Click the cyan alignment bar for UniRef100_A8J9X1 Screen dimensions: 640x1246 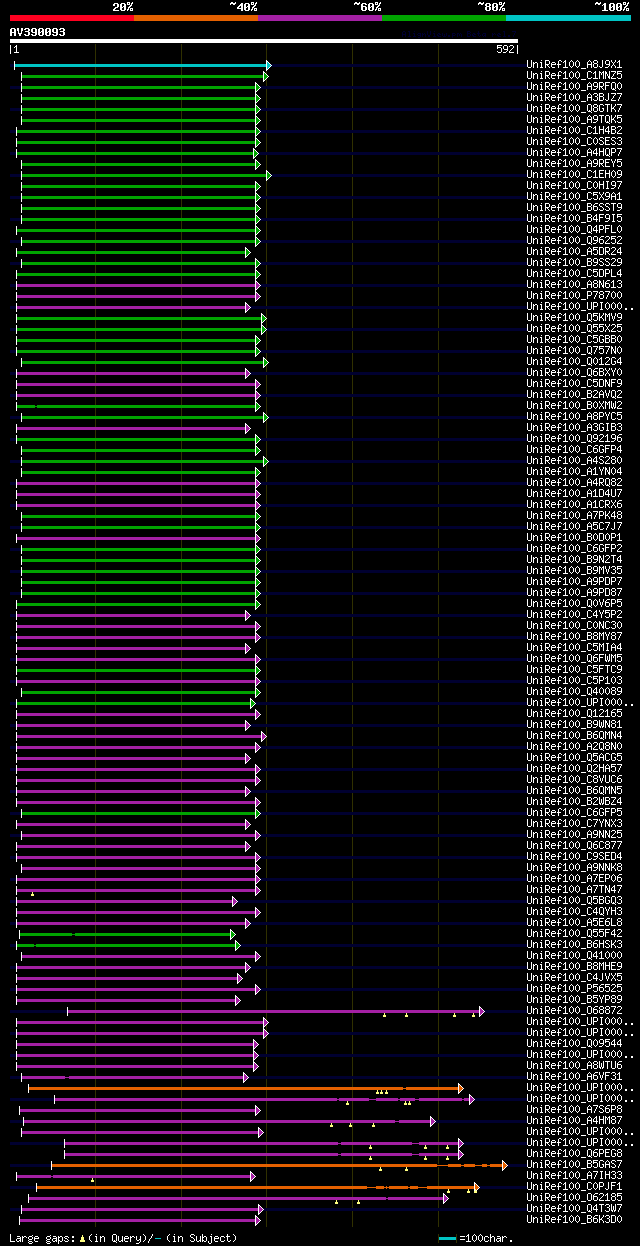(143, 65)
